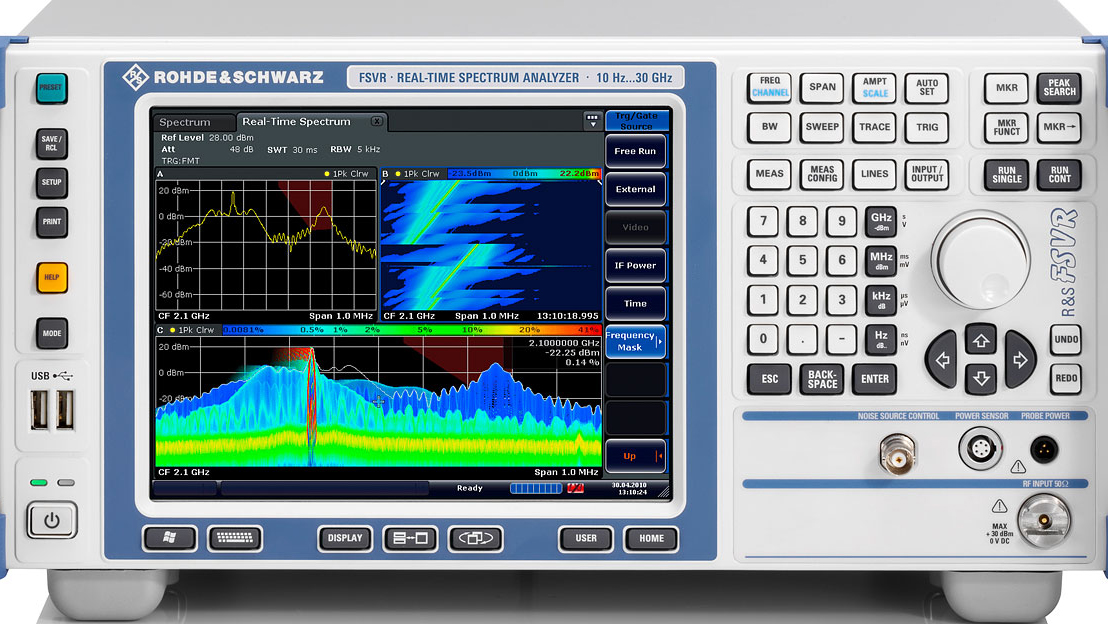Click marker readout 2.1000000 GHz
The width and height of the screenshot is (1108, 624).
click(564, 343)
